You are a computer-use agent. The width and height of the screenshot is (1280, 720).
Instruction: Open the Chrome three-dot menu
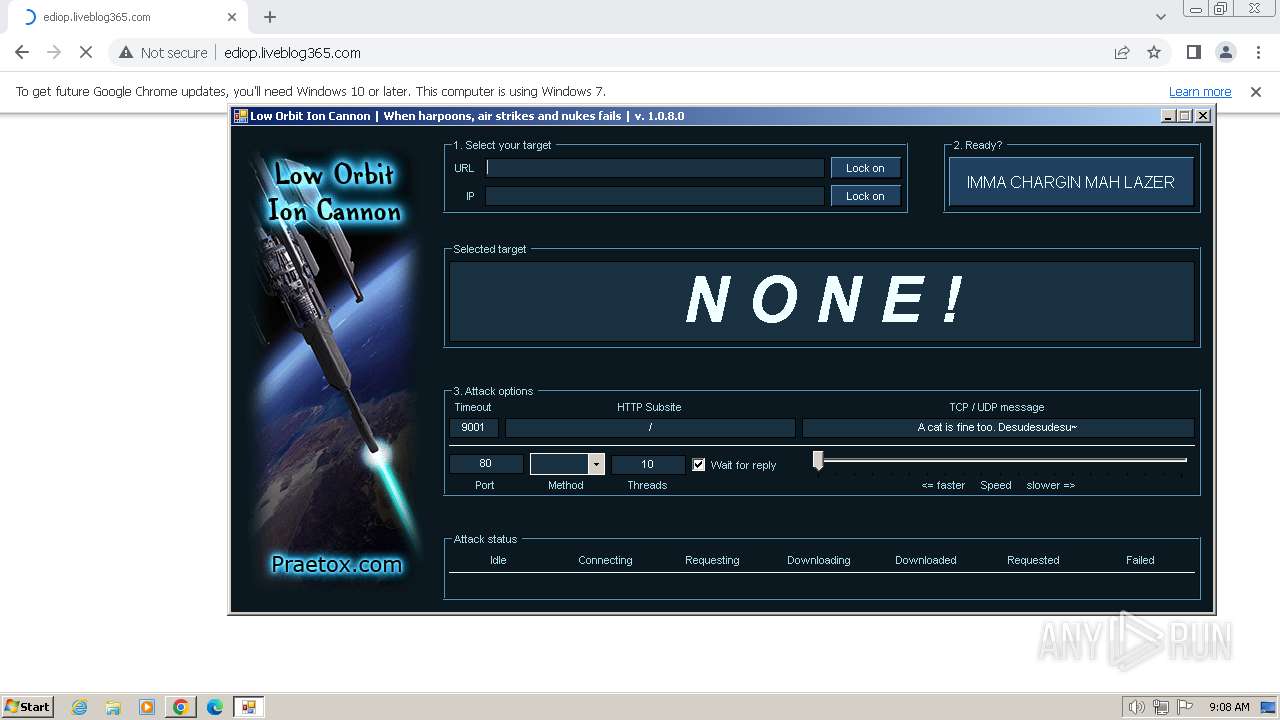pyautogui.click(x=1258, y=52)
